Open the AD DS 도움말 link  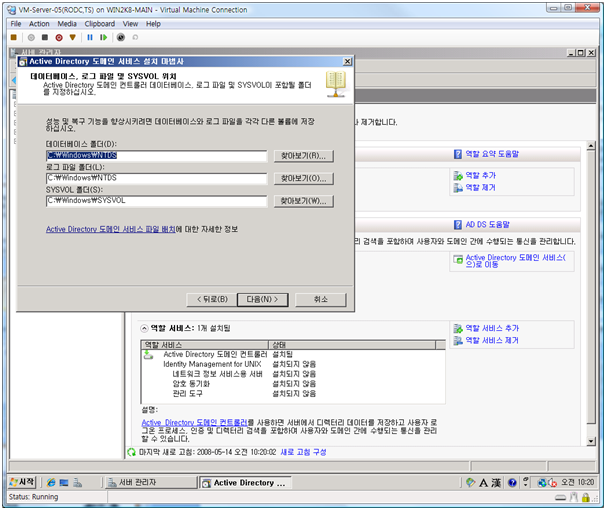click(x=487, y=225)
